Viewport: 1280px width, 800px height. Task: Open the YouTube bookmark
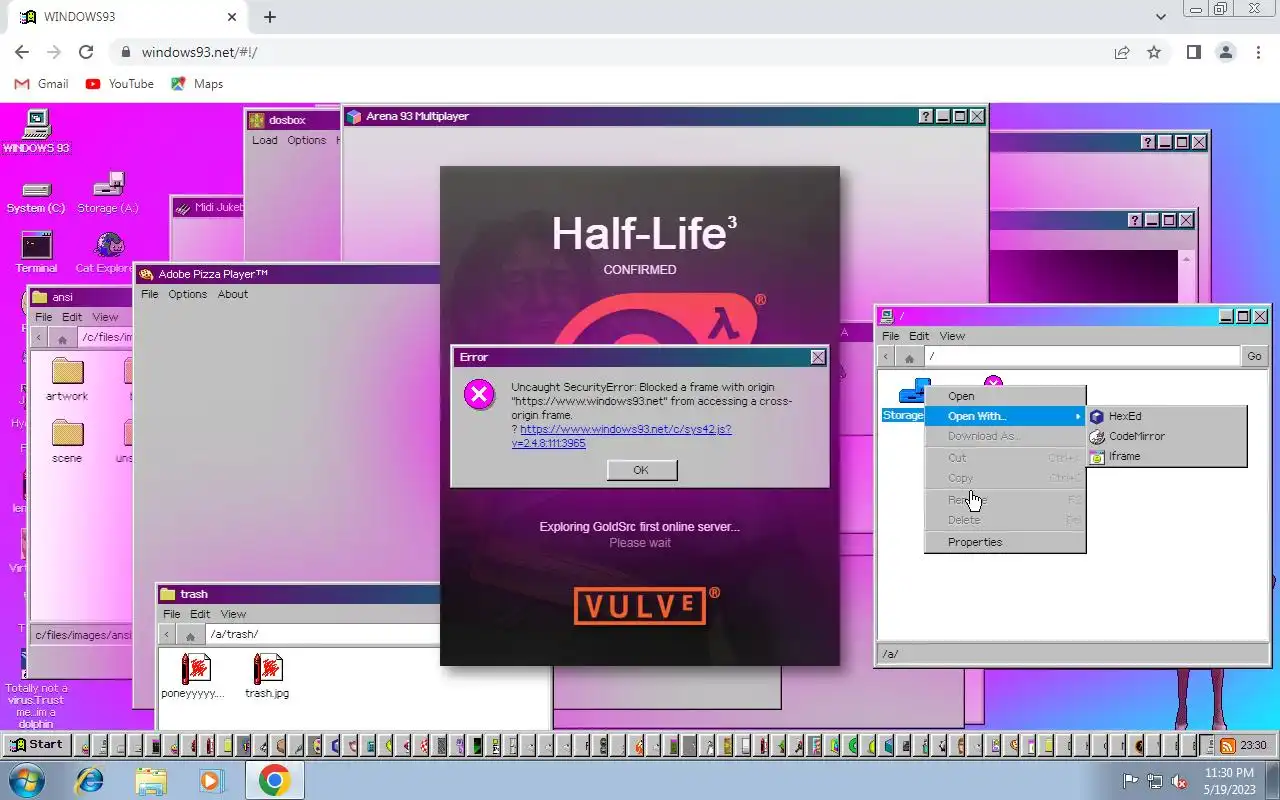coord(120,84)
